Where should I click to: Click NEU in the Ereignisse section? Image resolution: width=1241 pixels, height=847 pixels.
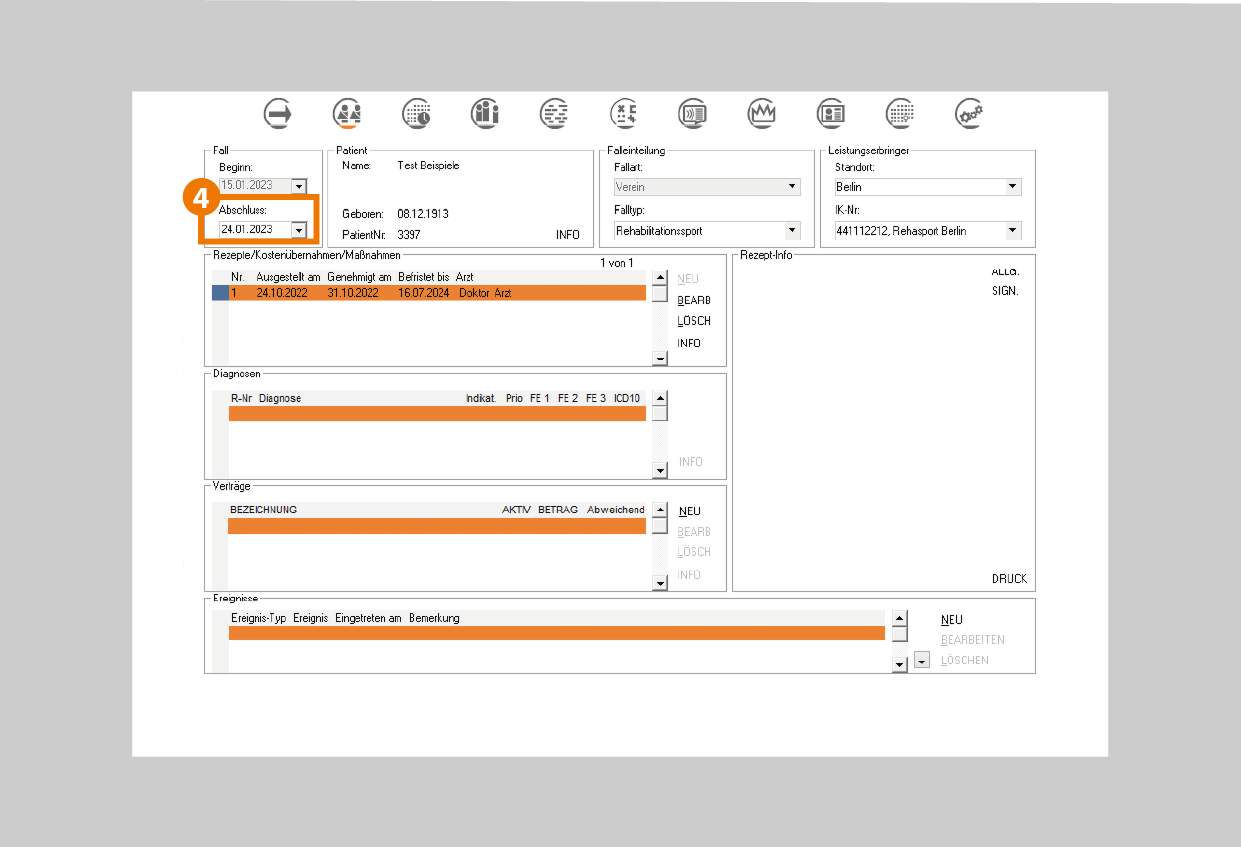point(951,620)
